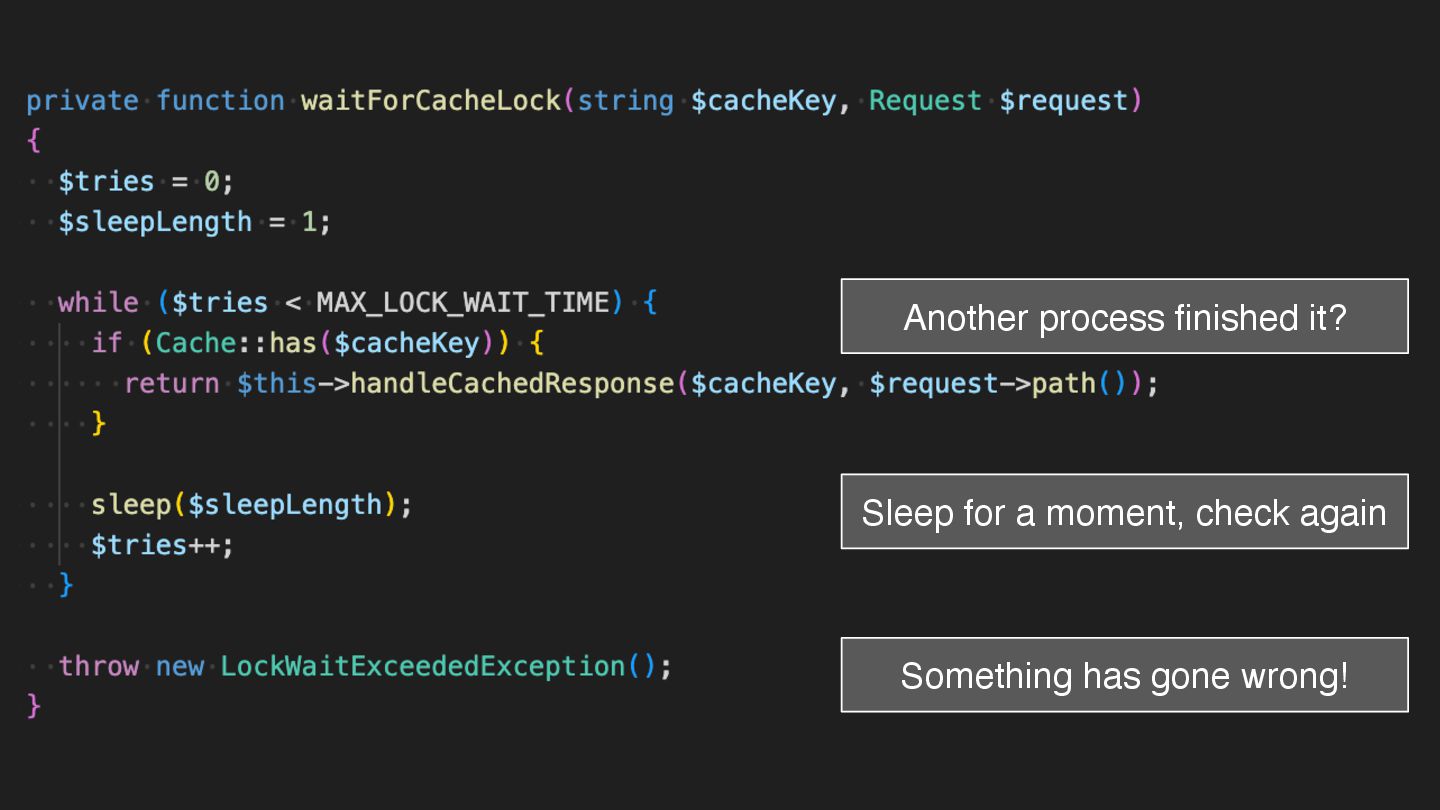
Task: Click the $sleepLength = 1 line
Action: point(194,222)
